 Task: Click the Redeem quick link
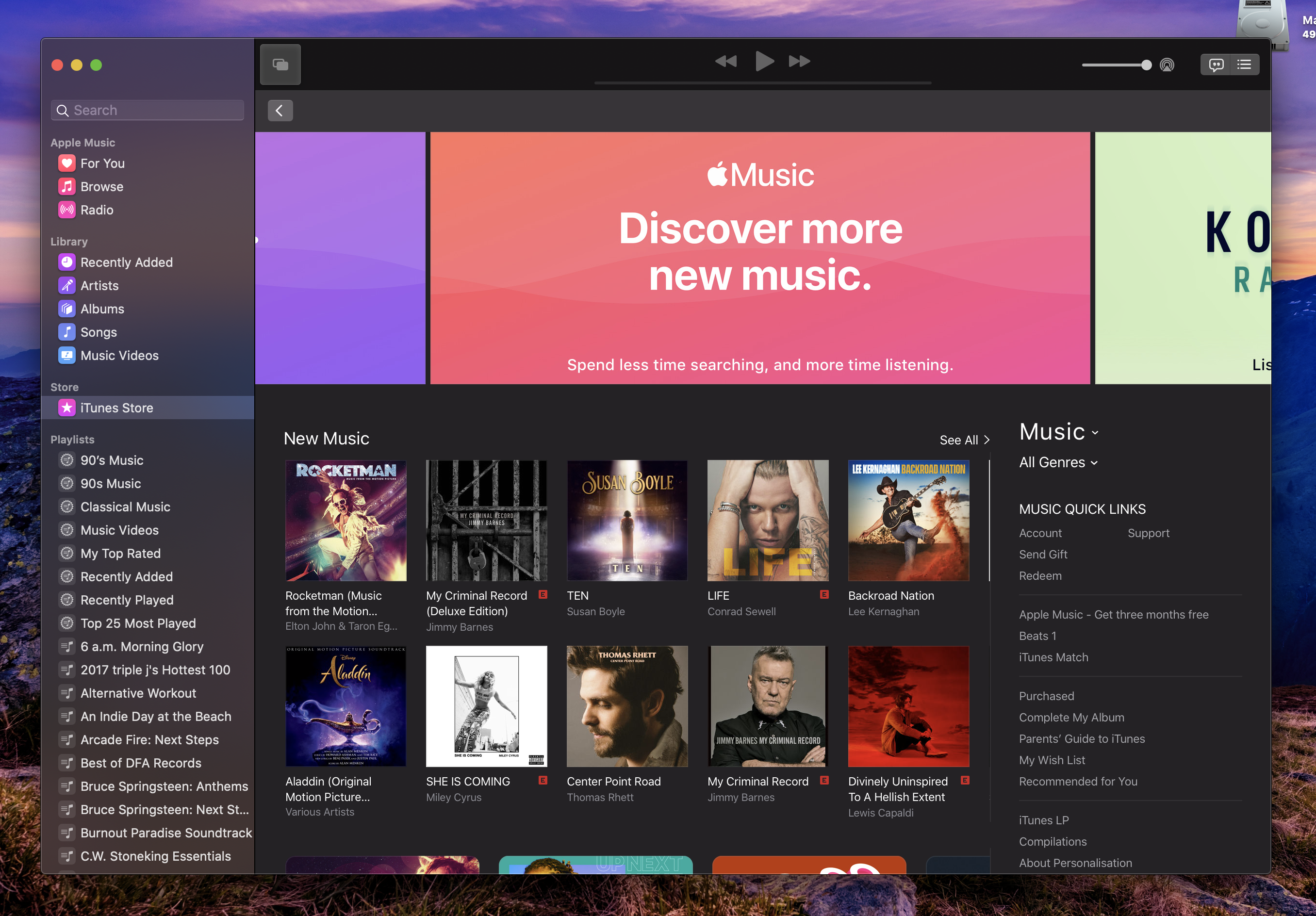coord(1040,575)
